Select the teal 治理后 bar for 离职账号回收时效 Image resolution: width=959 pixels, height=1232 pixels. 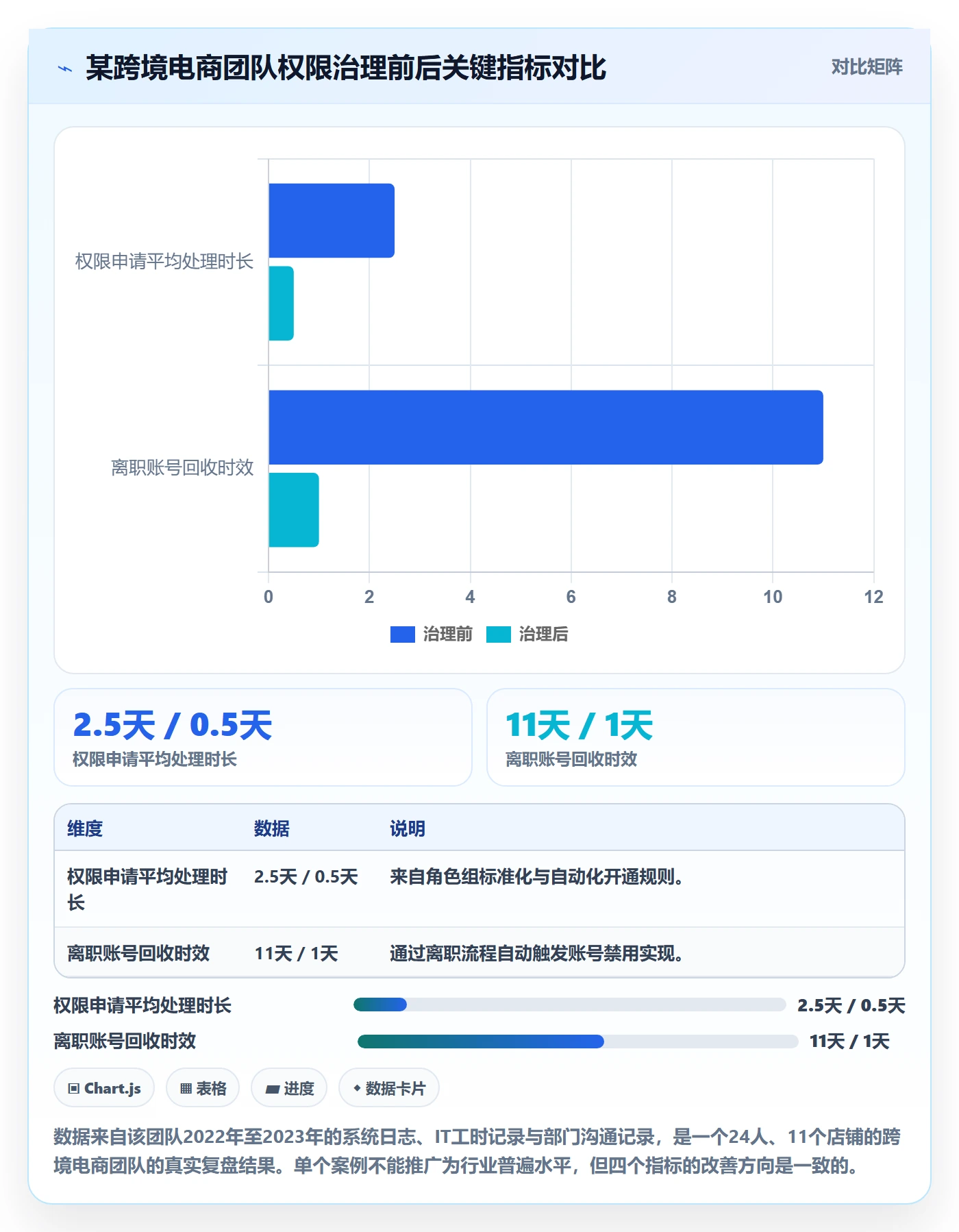click(x=294, y=510)
